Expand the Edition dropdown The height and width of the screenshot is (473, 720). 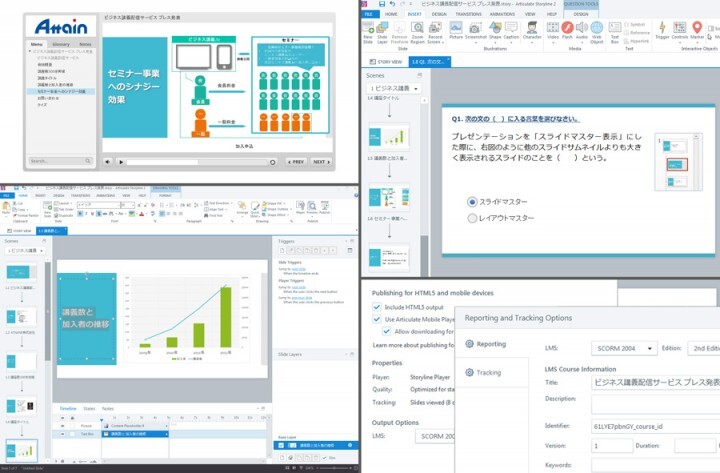701,347
